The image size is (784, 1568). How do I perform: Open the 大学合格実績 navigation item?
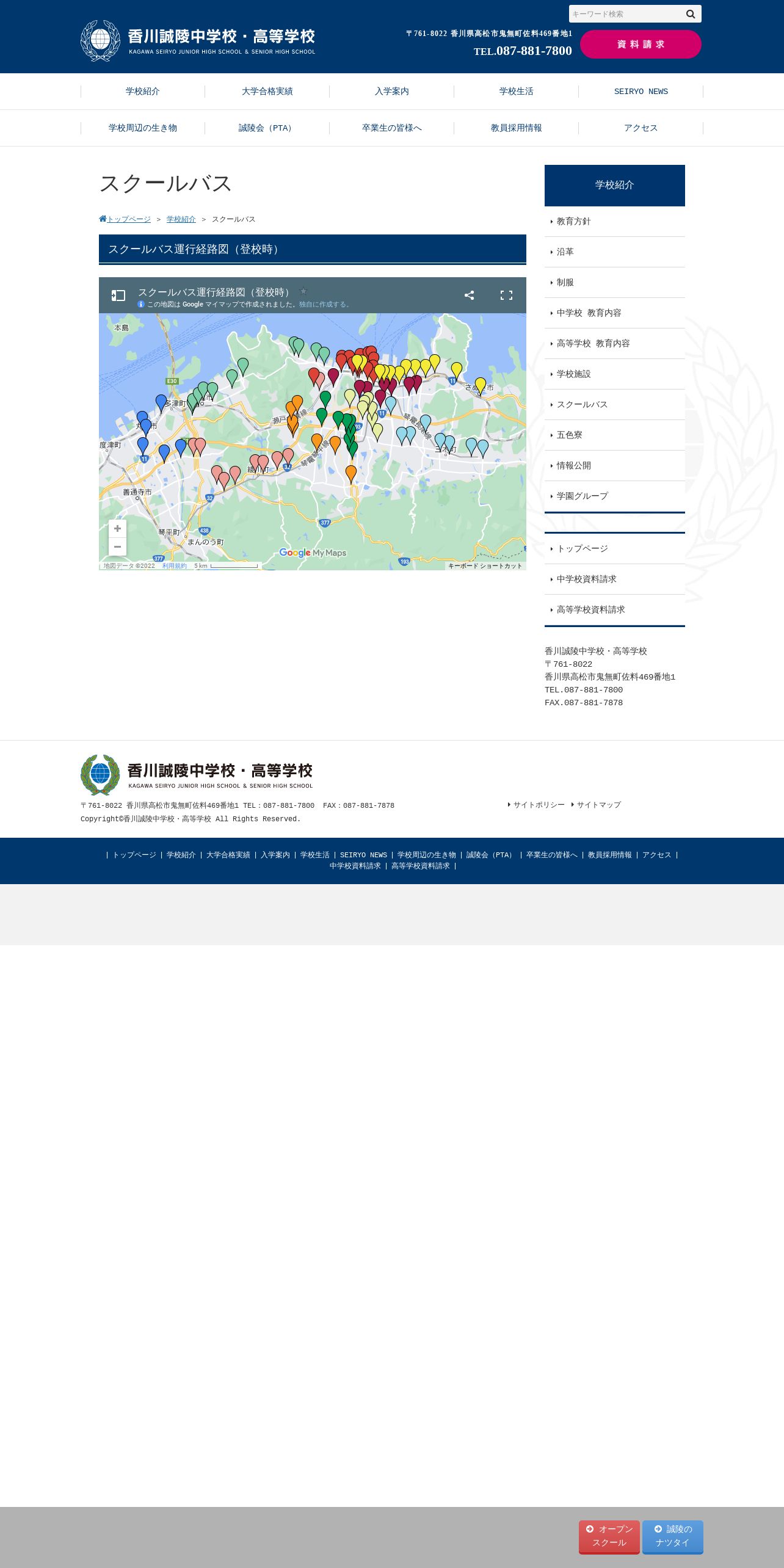[x=267, y=92]
